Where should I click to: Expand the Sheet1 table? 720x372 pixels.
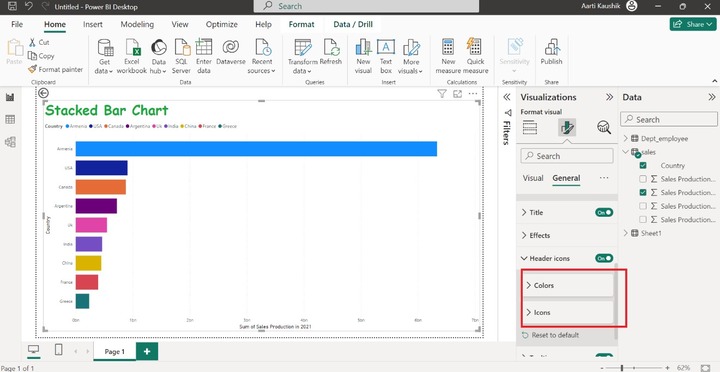(625, 233)
